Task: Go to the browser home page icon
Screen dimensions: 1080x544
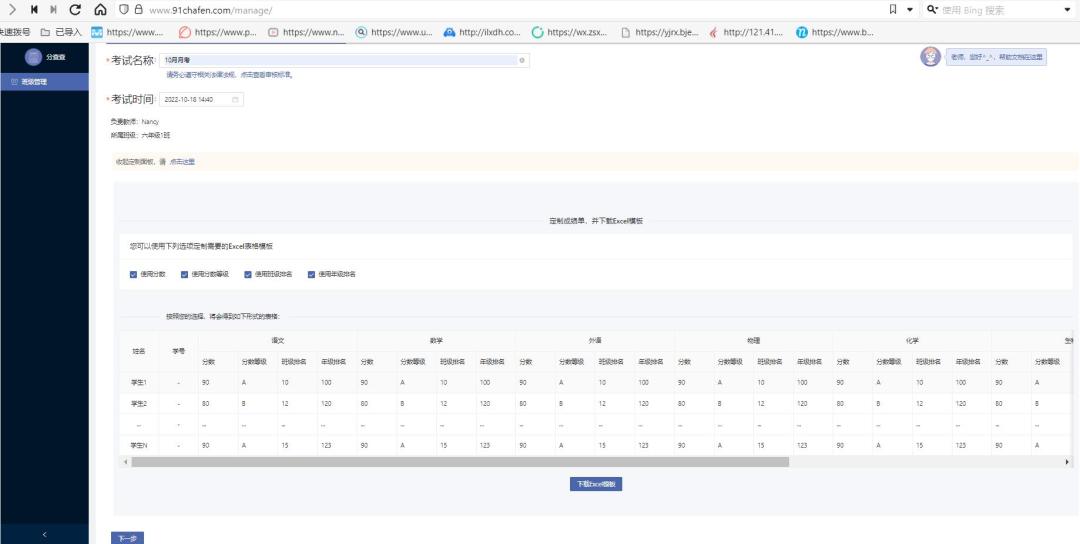Action: (100, 9)
